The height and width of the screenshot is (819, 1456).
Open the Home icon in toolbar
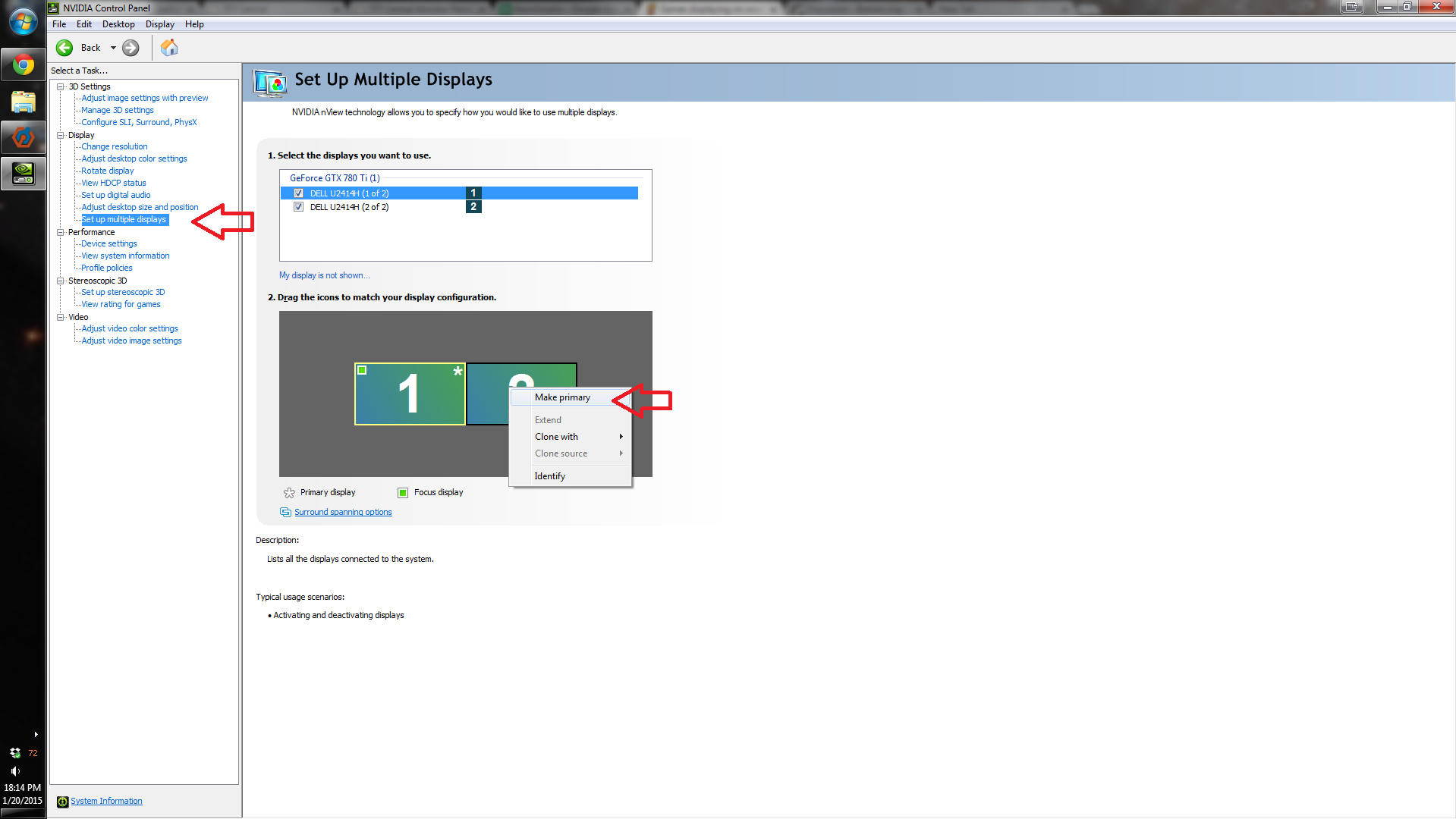(169, 48)
